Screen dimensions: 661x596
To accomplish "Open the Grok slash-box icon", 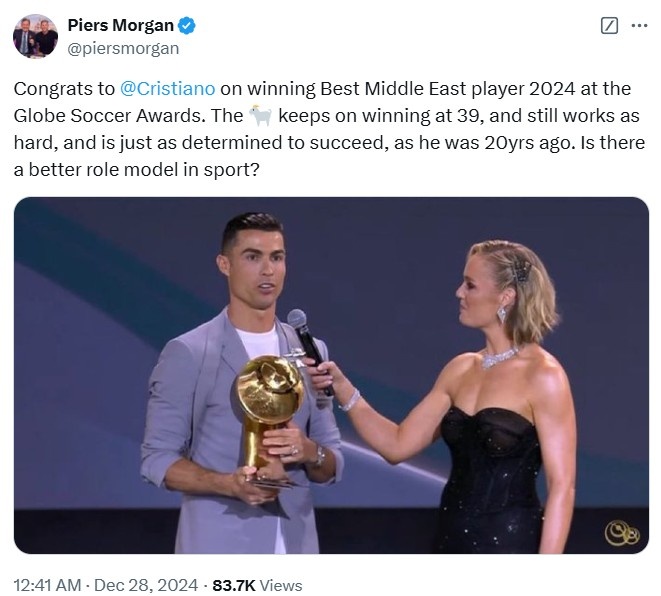I will 608,26.
